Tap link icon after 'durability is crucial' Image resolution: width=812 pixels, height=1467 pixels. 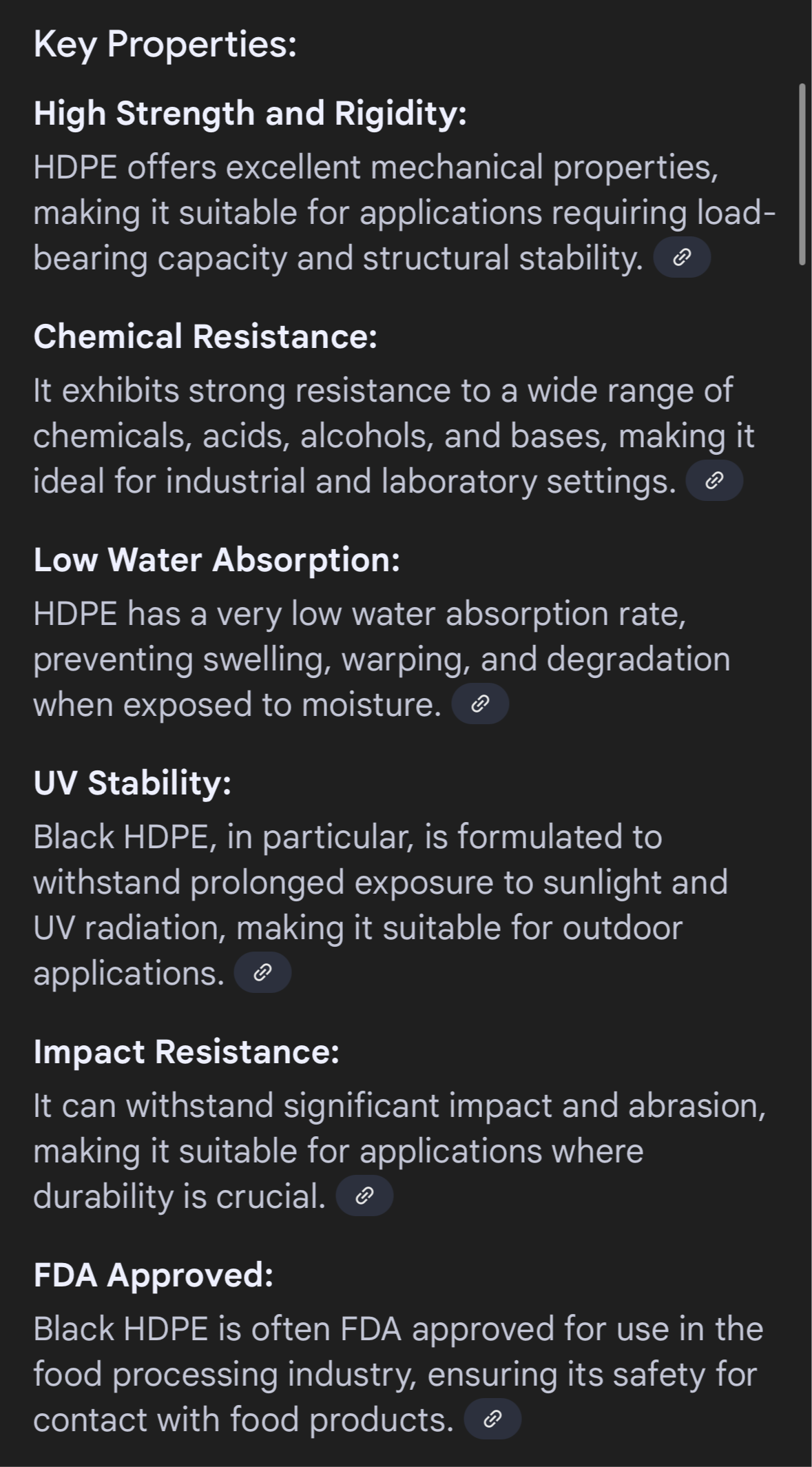click(x=364, y=1196)
